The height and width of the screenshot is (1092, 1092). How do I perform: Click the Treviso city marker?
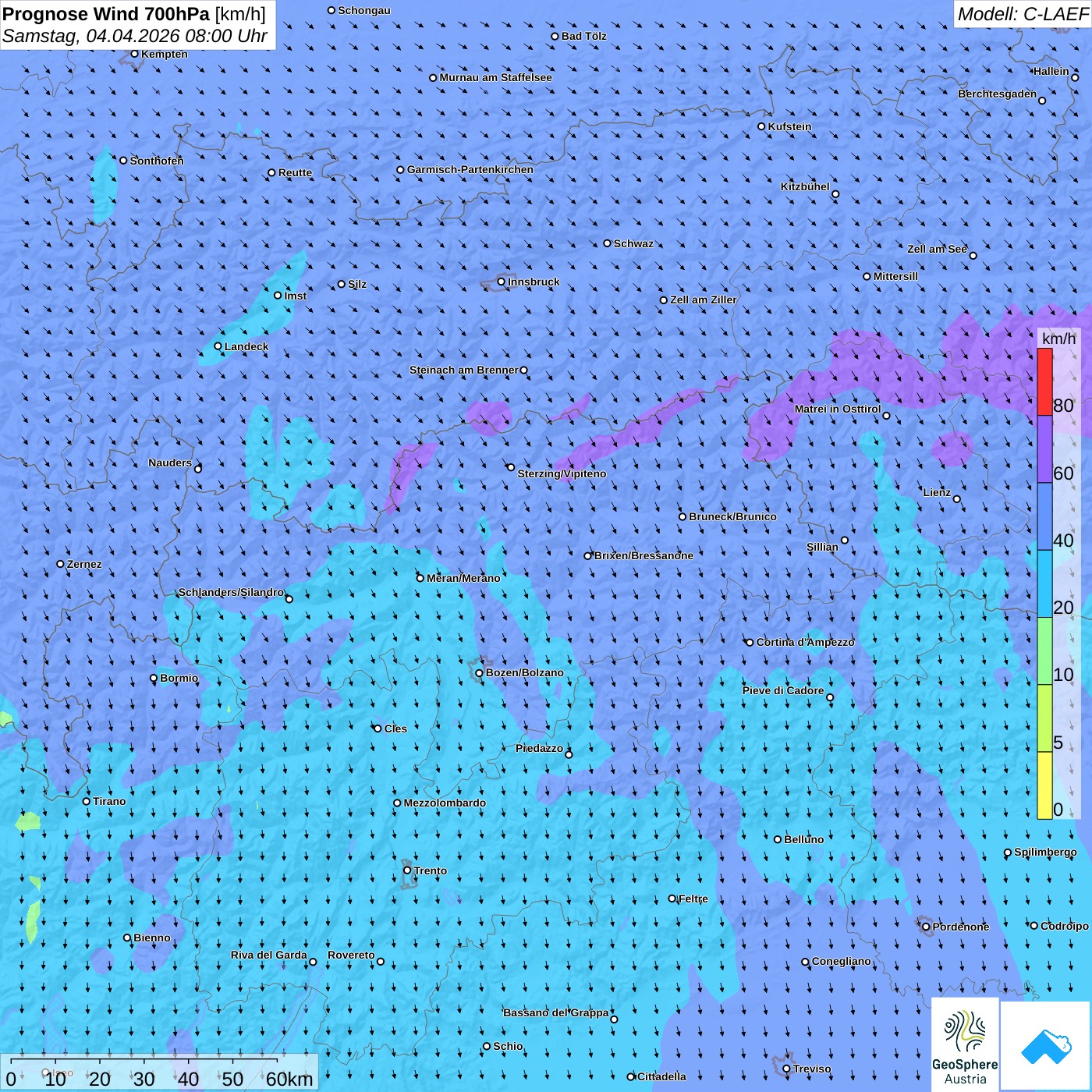pyautogui.click(x=786, y=1069)
